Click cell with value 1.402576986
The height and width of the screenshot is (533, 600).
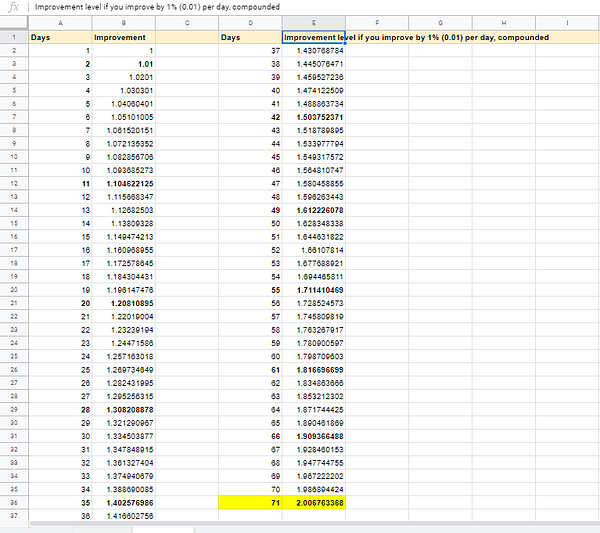(124, 502)
